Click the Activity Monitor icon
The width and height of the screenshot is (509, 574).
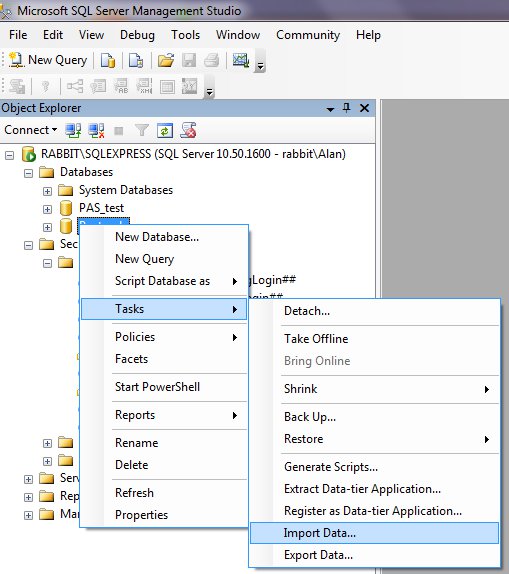(241, 60)
